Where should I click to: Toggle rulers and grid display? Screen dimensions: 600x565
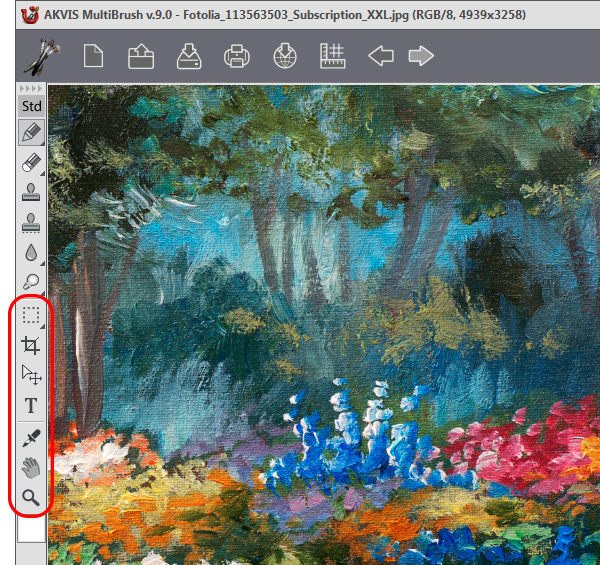(x=333, y=56)
